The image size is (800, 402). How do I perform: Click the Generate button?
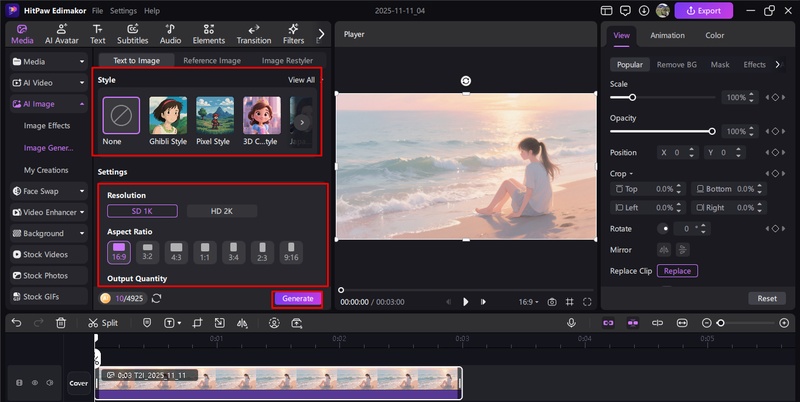coord(297,298)
